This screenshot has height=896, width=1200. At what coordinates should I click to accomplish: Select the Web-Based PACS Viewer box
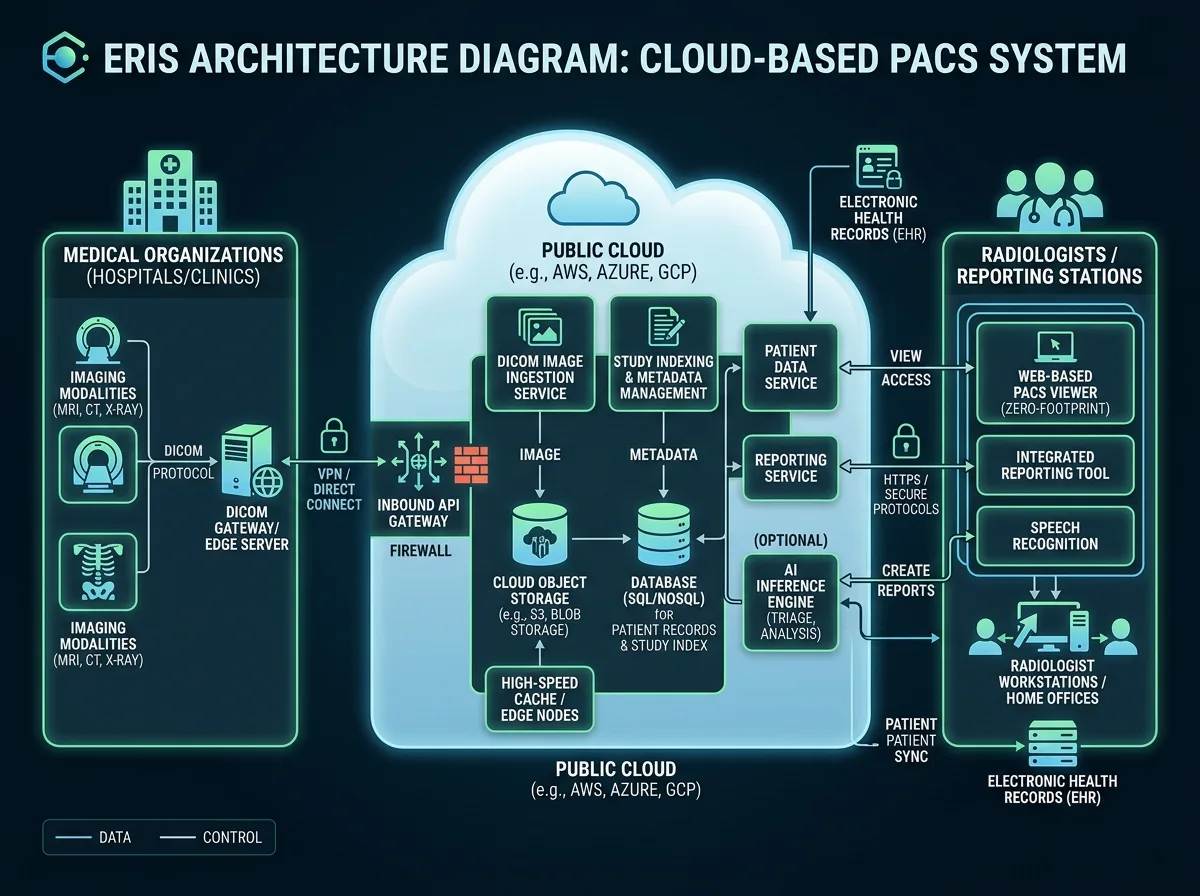tap(1055, 375)
